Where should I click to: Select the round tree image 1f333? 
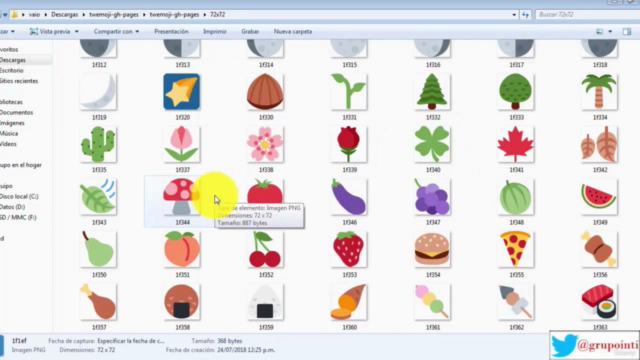516,92
